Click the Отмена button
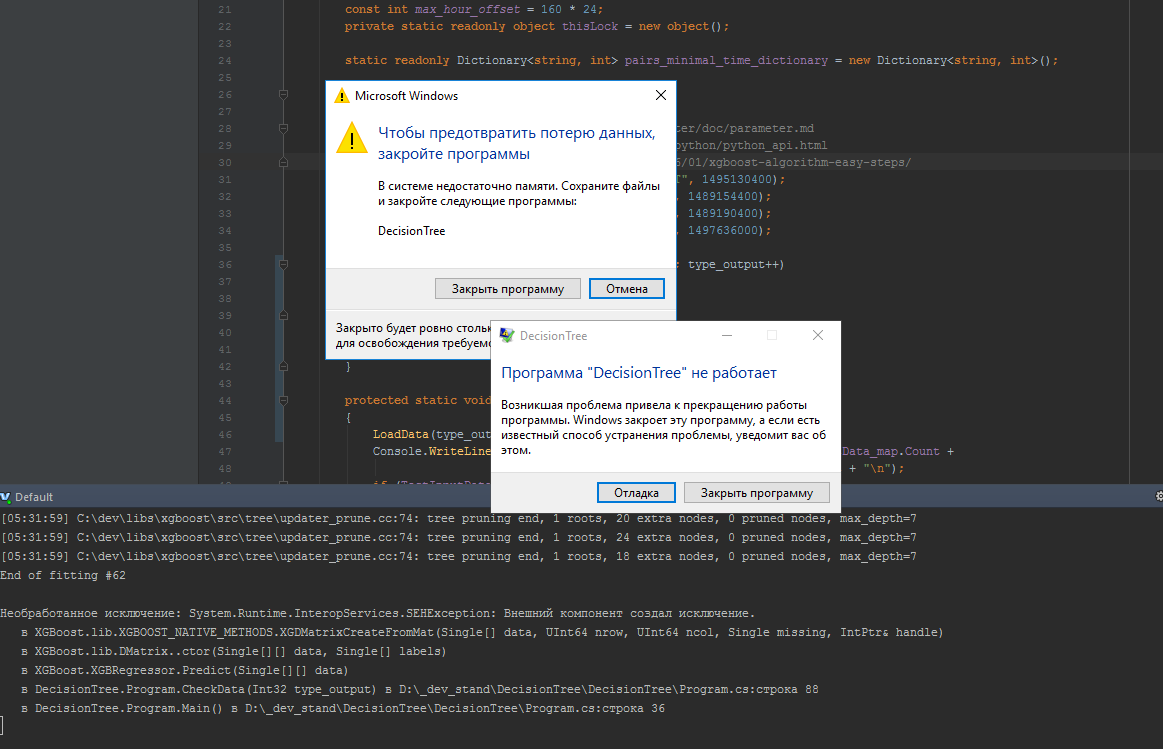Screen dimensions: 1163x749 click(x=627, y=288)
